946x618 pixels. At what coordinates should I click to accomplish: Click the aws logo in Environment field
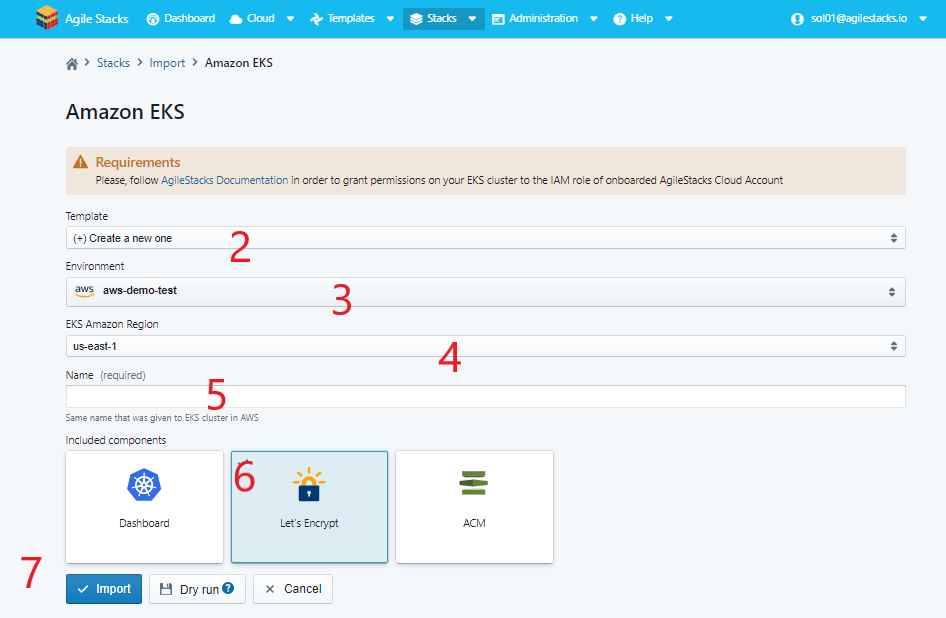pos(84,290)
